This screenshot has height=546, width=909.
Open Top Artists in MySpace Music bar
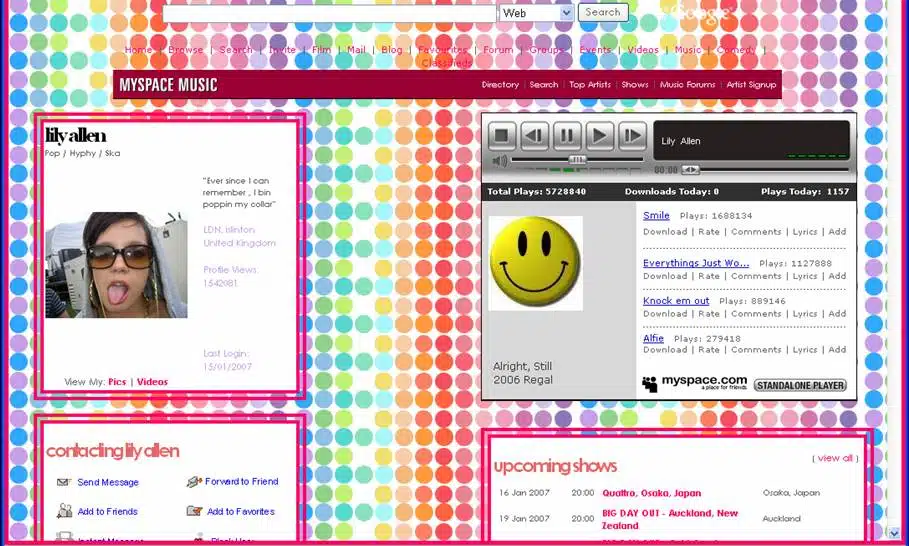pos(590,85)
